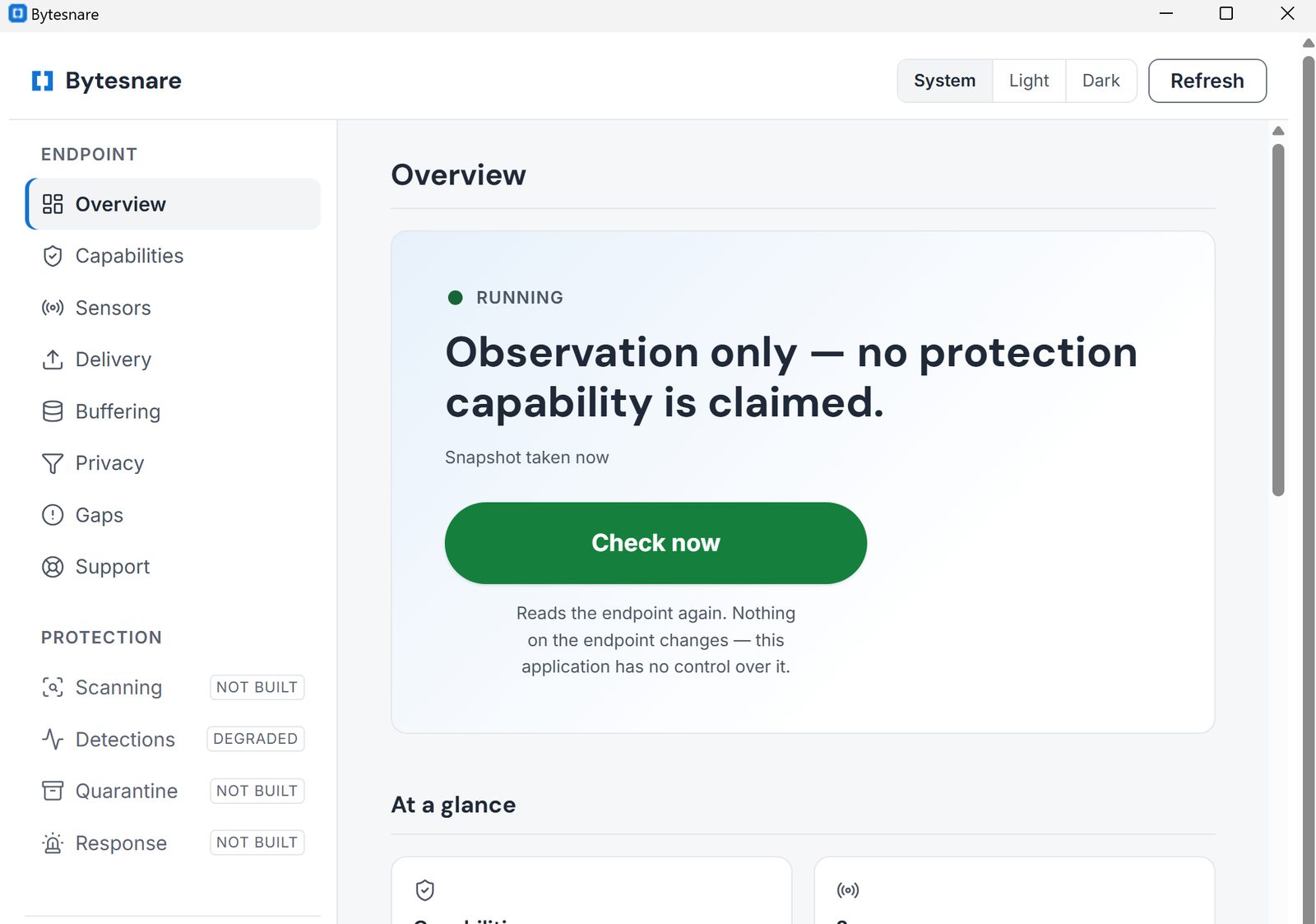Click the Overview grid icon in sidebar
This screenshot has height=924, width=1316.
pyautogui.click(x=53, y=204)
